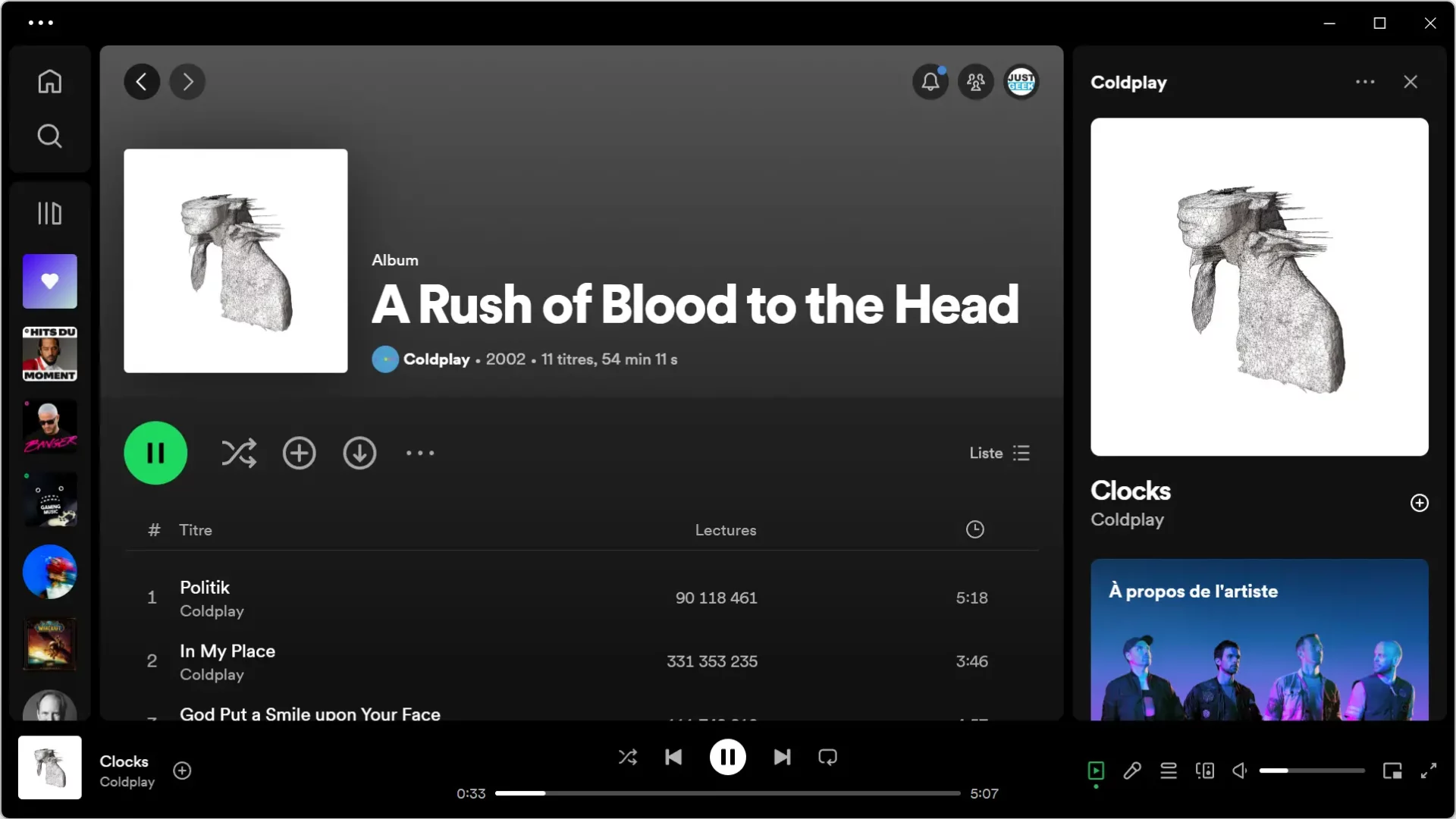Open the Gaming Music playlist thumbnail
The height and width of the screenshot is (819, 1456).
click(50, 500)
